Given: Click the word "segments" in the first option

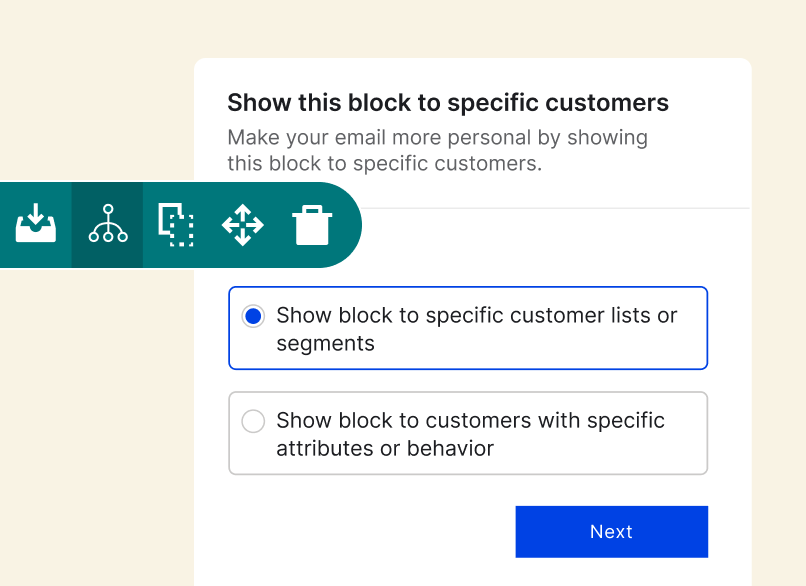Looking at the screenshot, I should (326, 344).
